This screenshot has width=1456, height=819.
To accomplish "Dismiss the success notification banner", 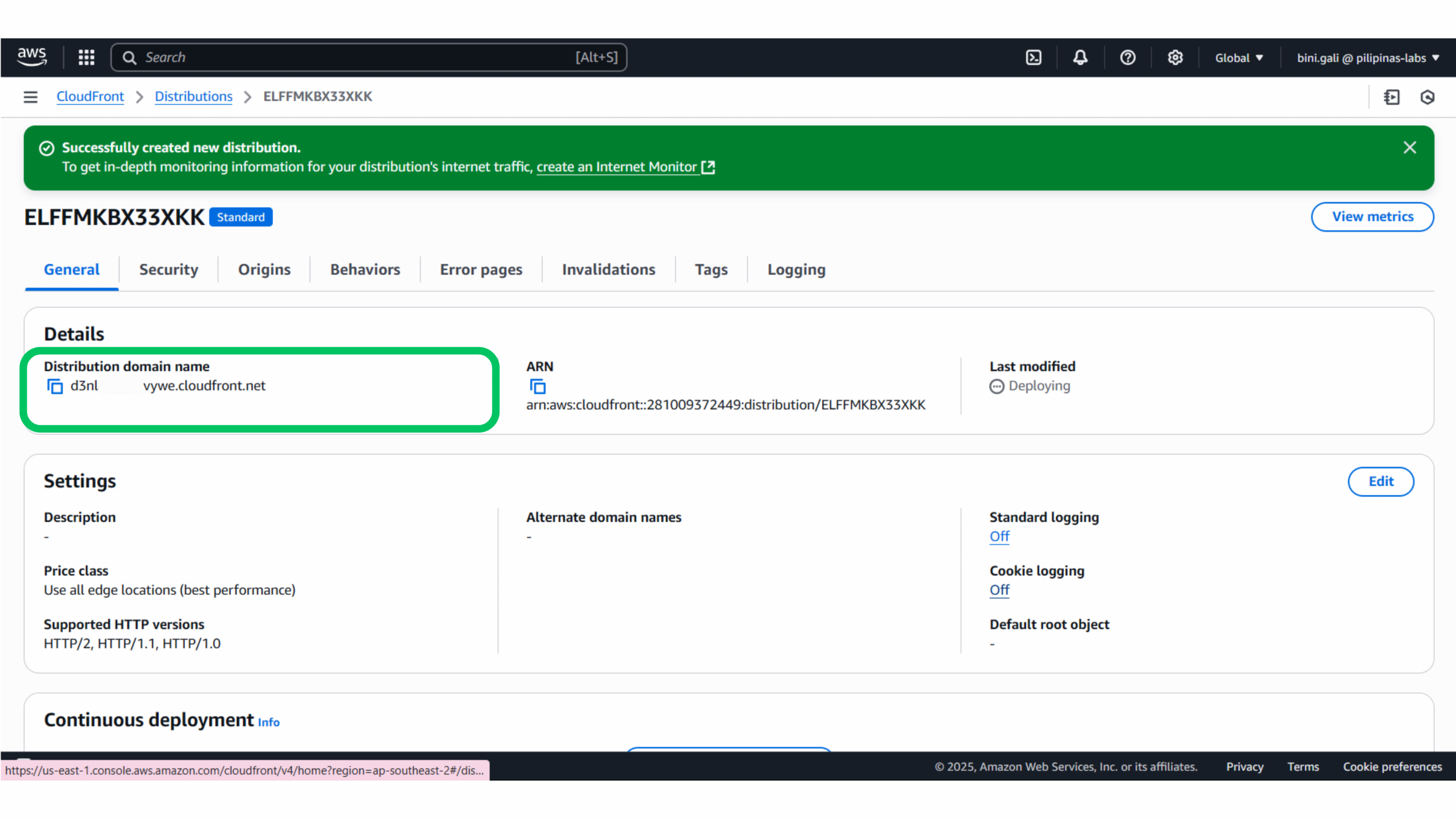I will pyautogui.click(x=1409, y=148).
